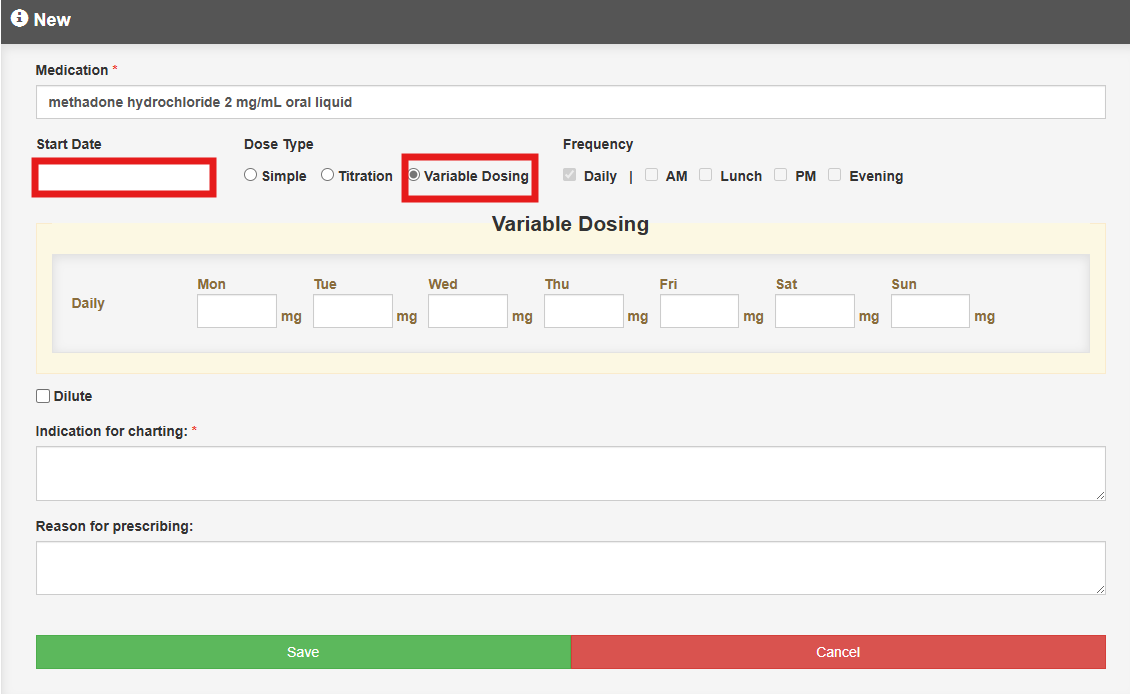
Task: Open the Start Date field
Action: tap(124, 177)
